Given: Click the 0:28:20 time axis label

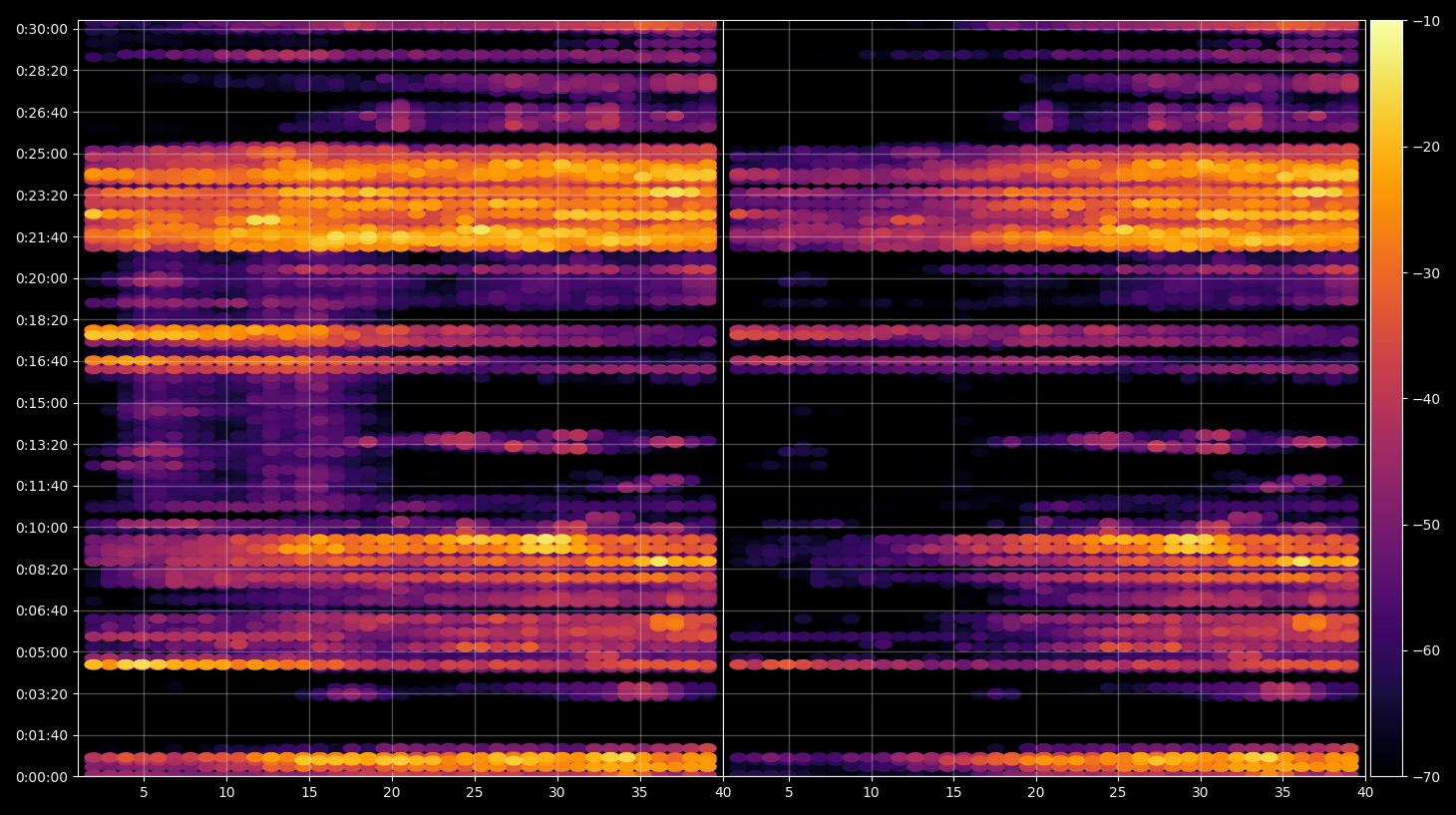Looking at the screenshot, I should click(x=42, y=71).
